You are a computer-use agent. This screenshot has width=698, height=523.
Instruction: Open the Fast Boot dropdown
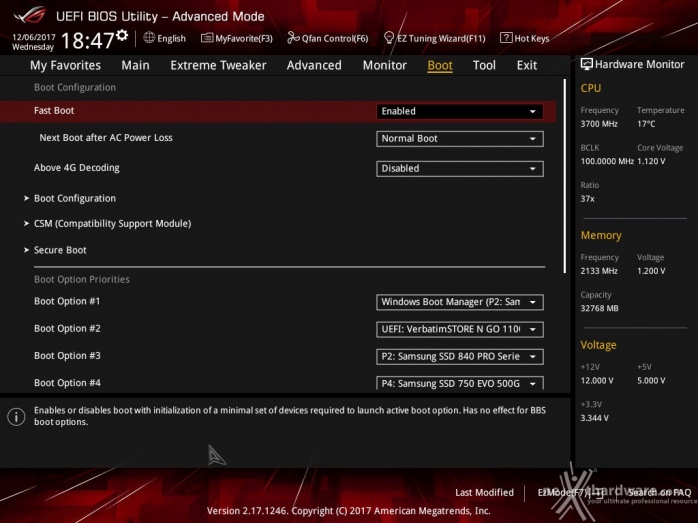point(459,111)
